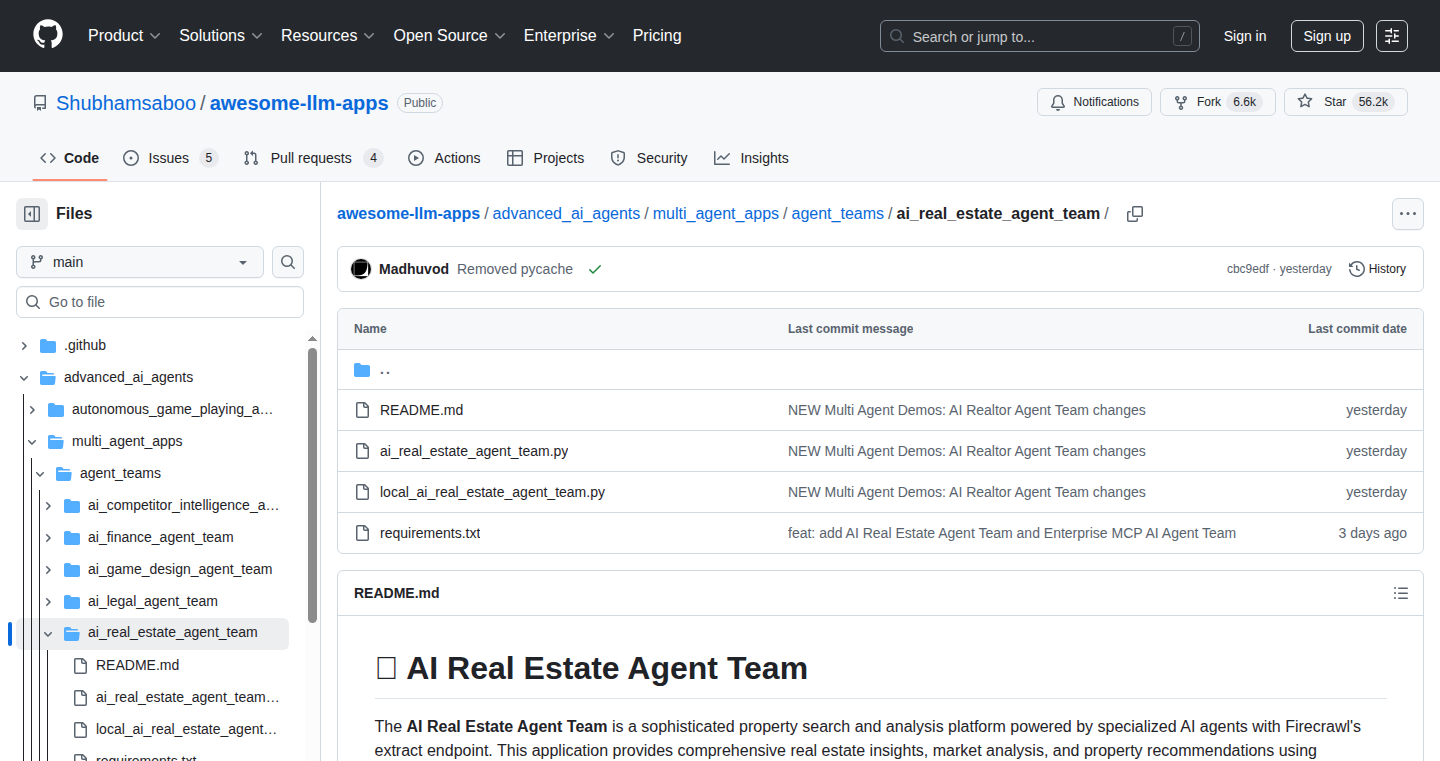Click the awesome-llm-apps repository name link
The width and height of the screenshot is (1440, 761).
click(x=299, y=103)
